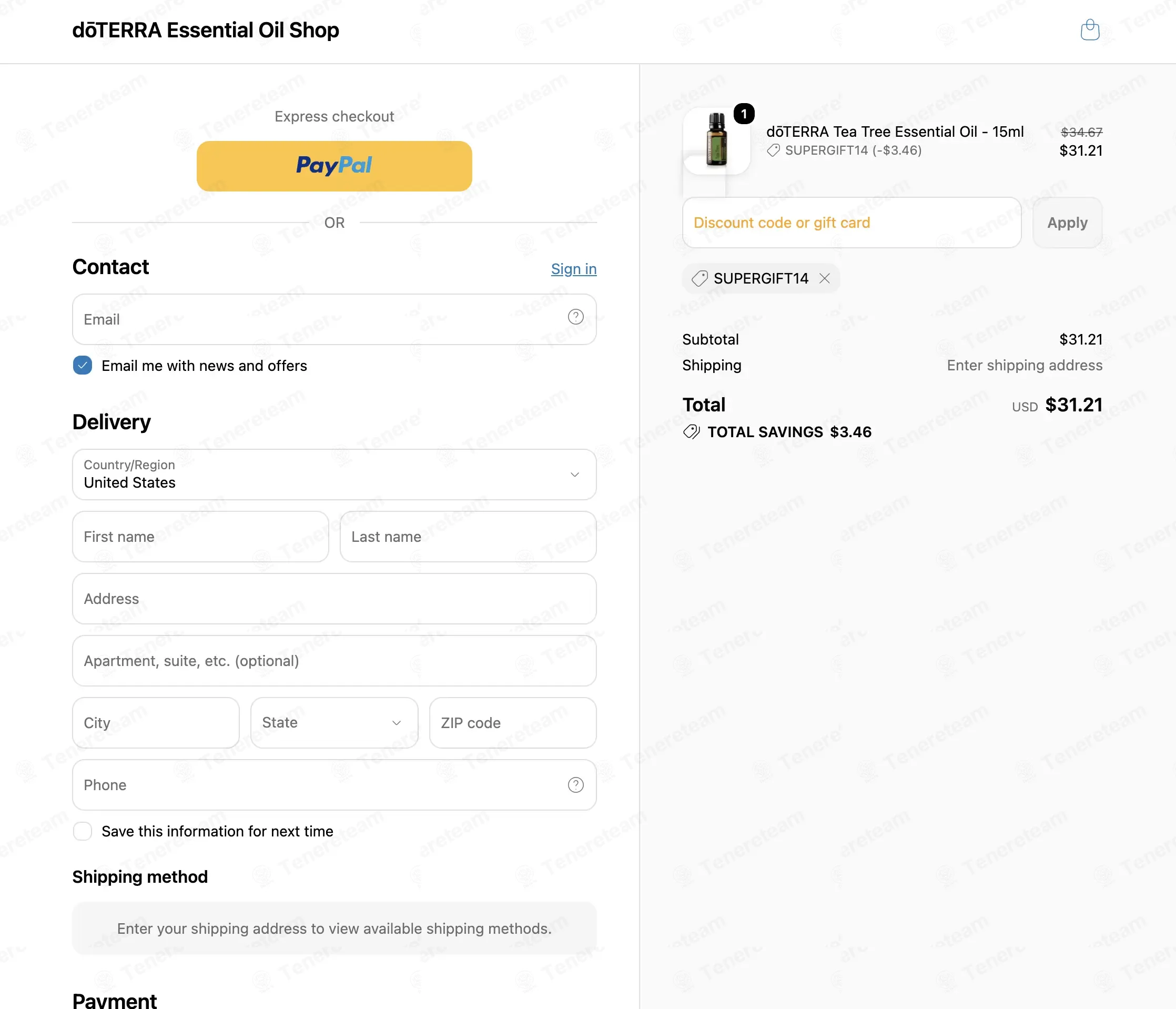The height and width of the screenshot is (1009, 1176).
Task: Remove the SUPERGIFT14 discount code tag
Action: (824, 278)
